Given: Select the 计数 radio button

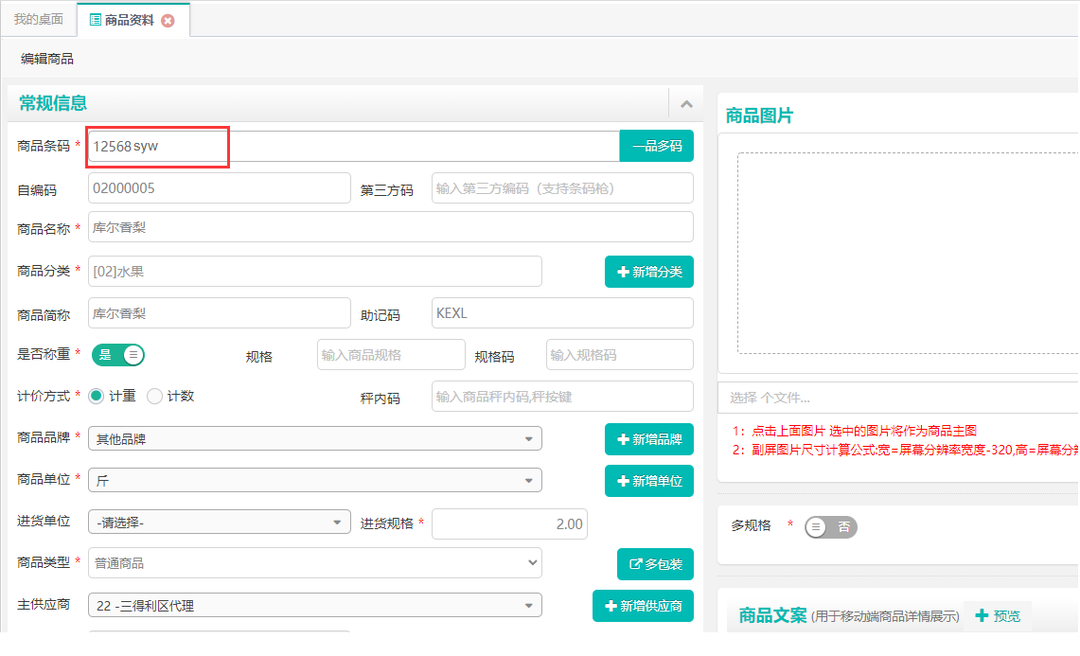Looking at the screenshot, I should [x=155, y=396].
